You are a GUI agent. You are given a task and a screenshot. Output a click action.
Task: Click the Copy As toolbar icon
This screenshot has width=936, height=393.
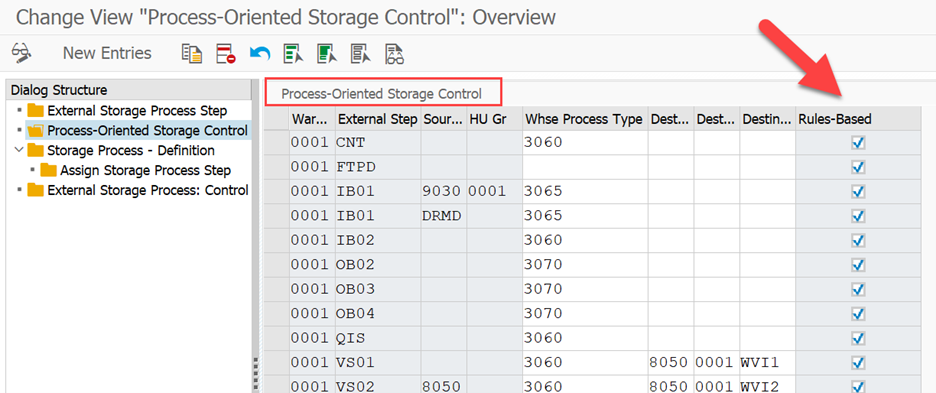click(x=192, y=53)
